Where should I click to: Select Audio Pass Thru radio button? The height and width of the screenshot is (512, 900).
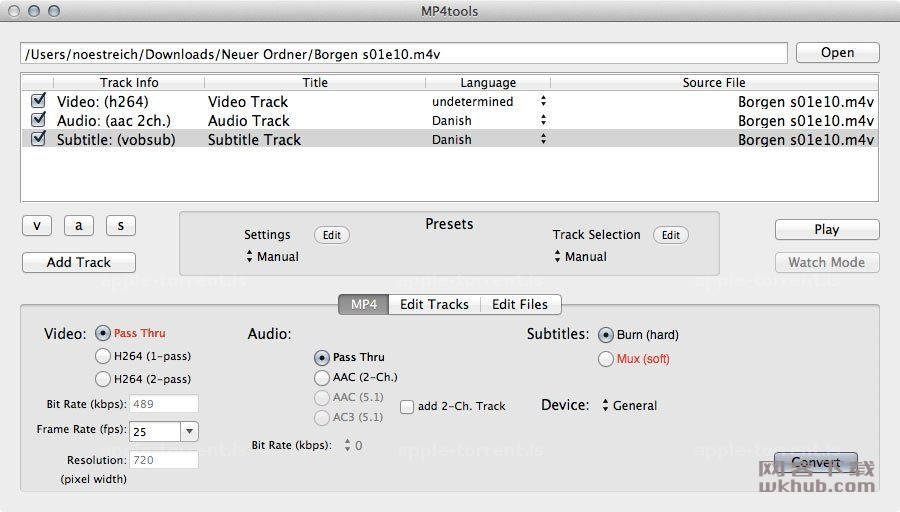pyautogui.click(x=322, y=358)
